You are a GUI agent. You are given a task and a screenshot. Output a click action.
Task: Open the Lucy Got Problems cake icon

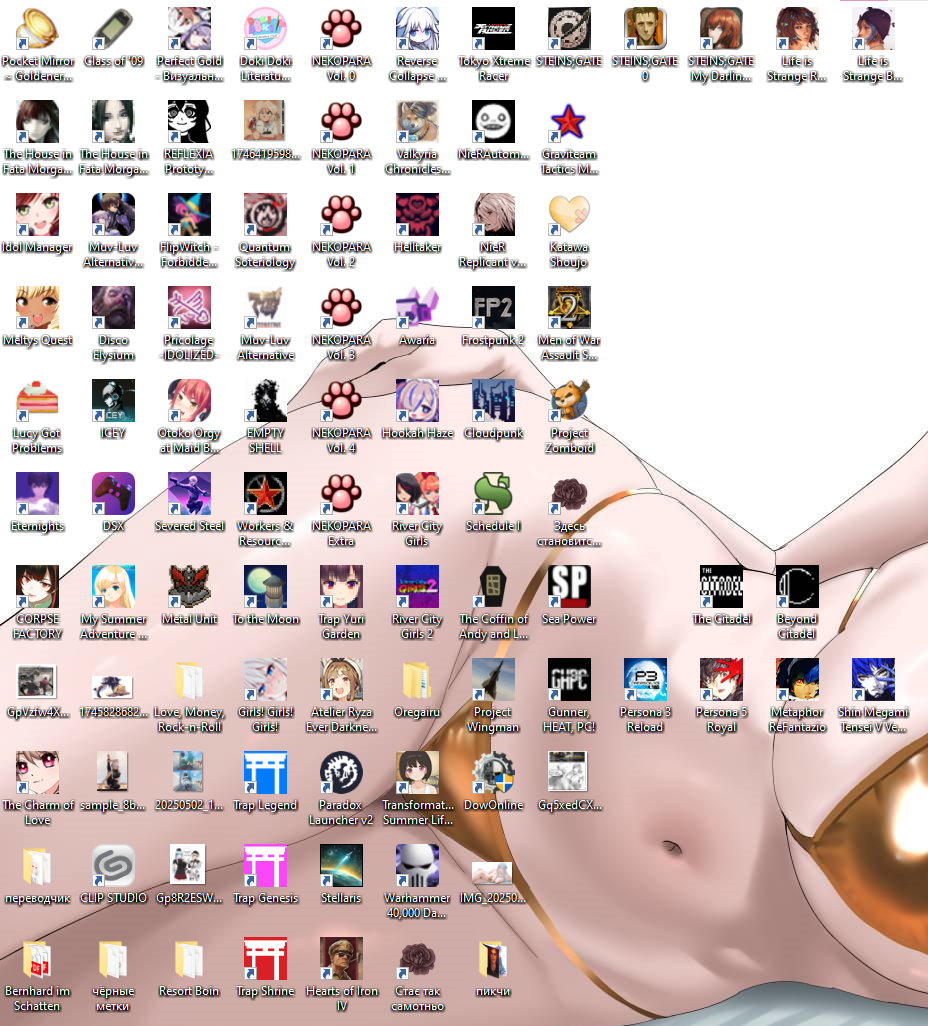37,401
